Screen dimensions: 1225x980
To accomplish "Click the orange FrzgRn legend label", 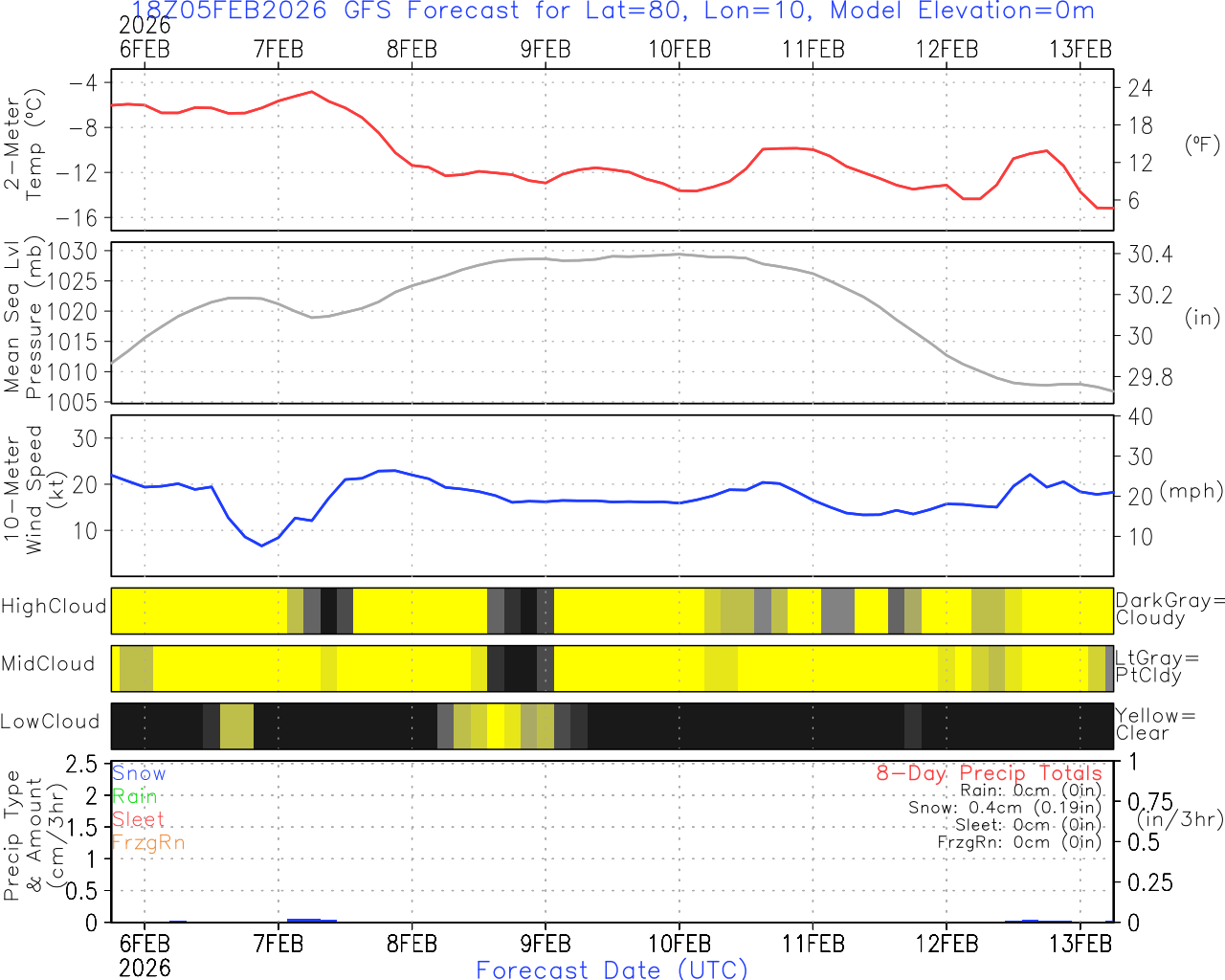I will 147,842.
